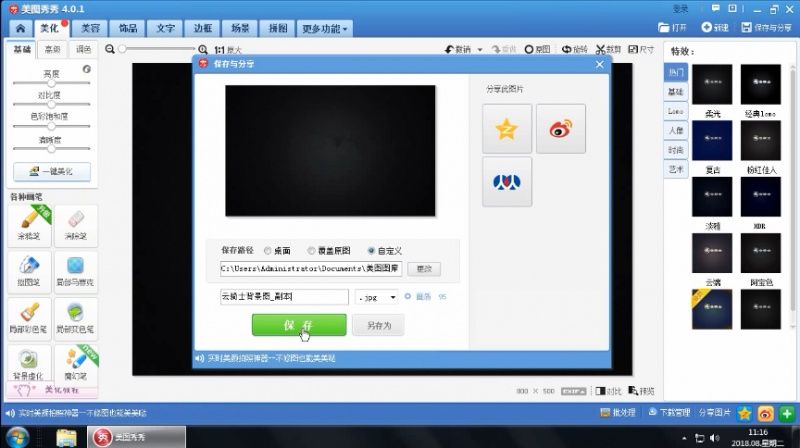Select the 抠图笔 cutout pen tool
The height and width of the screenshot is (448, 800).
point(29,271)
